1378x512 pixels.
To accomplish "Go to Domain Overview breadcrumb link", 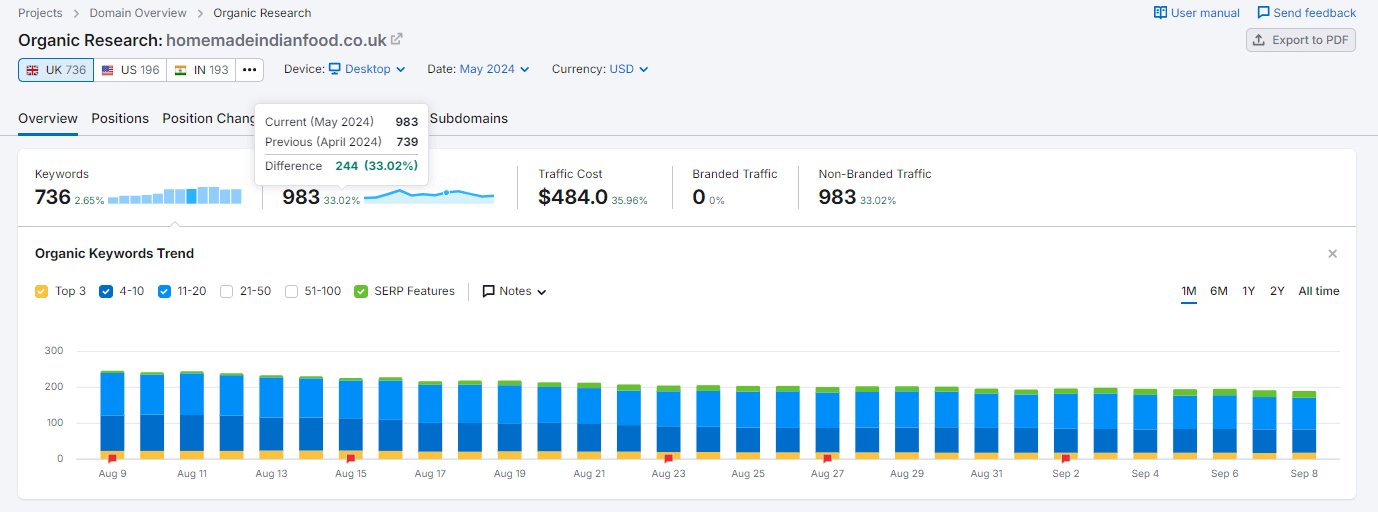I will click(138, 13).
